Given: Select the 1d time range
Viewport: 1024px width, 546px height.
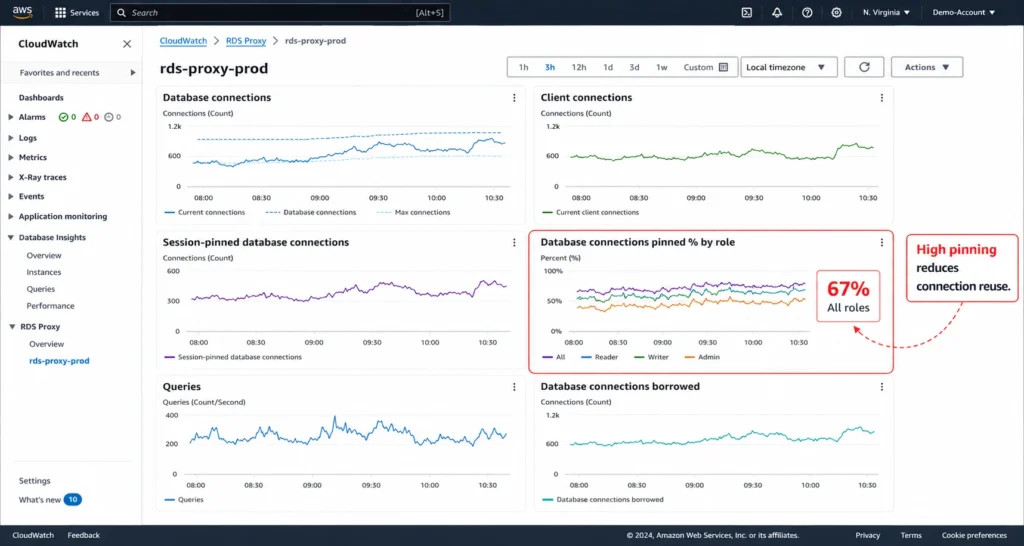Looking at the screenshot, I should (608, 67).
